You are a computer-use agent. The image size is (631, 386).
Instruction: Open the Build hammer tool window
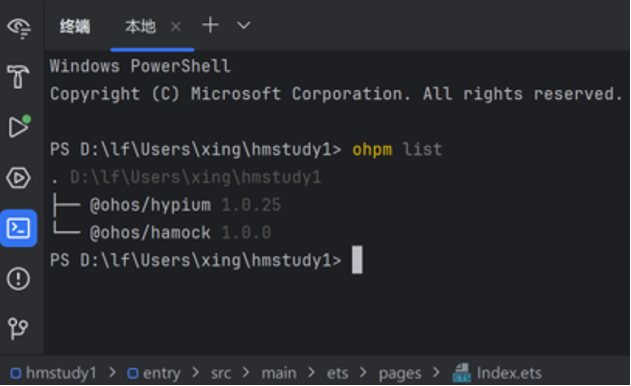18,76
